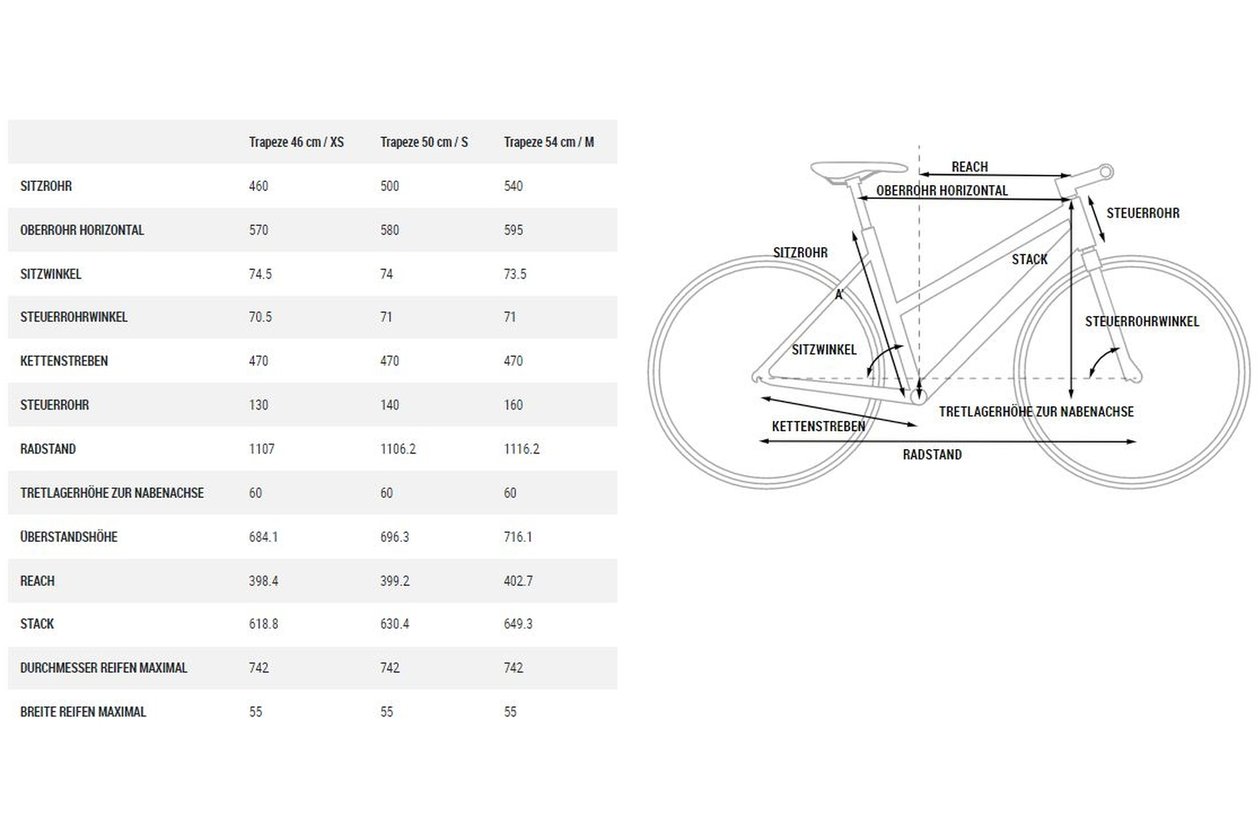
Task: Click the RADSTAND value 1107
Action: (262, 449)
